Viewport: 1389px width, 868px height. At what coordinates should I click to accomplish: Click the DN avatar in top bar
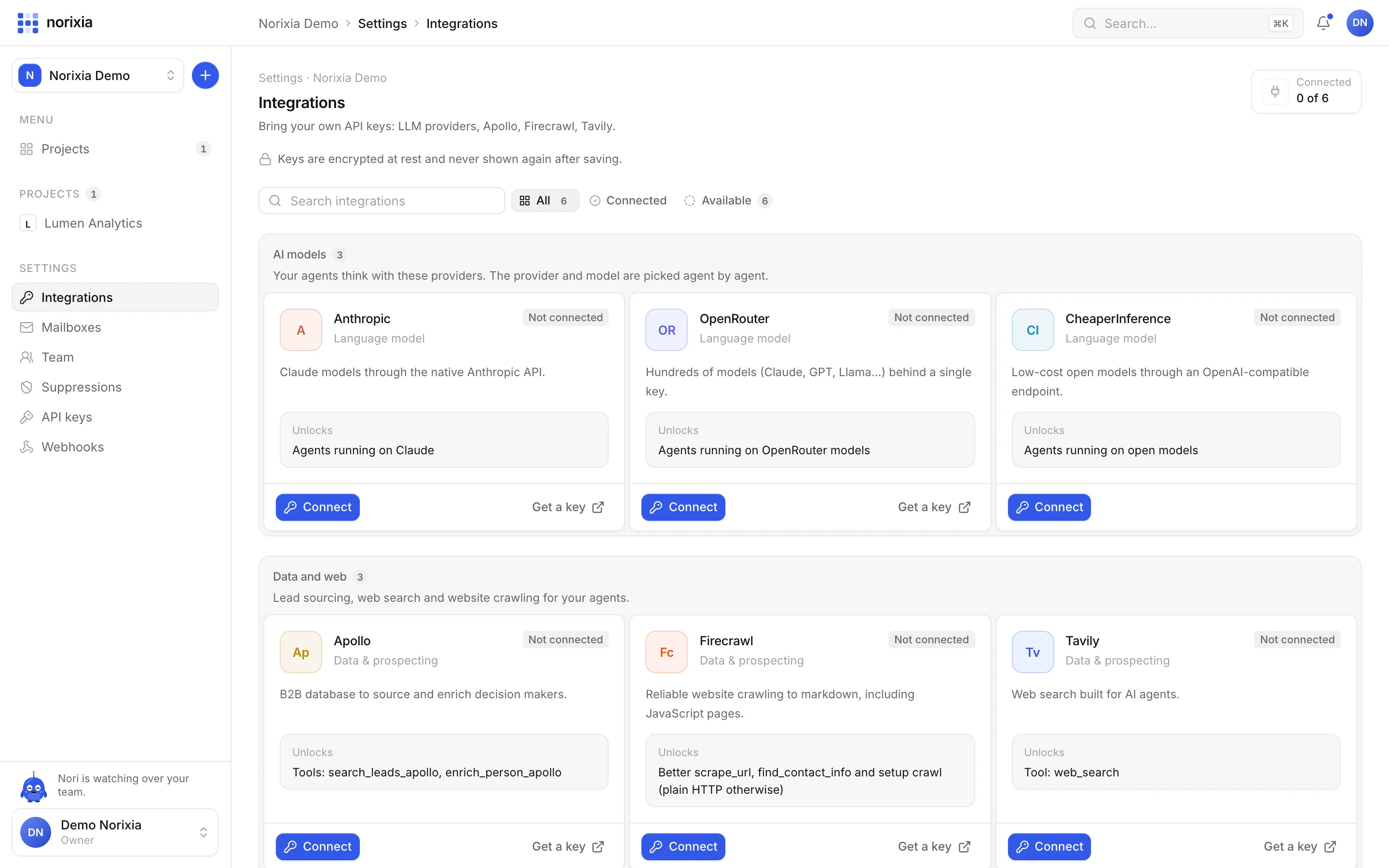pos(1360,23)
